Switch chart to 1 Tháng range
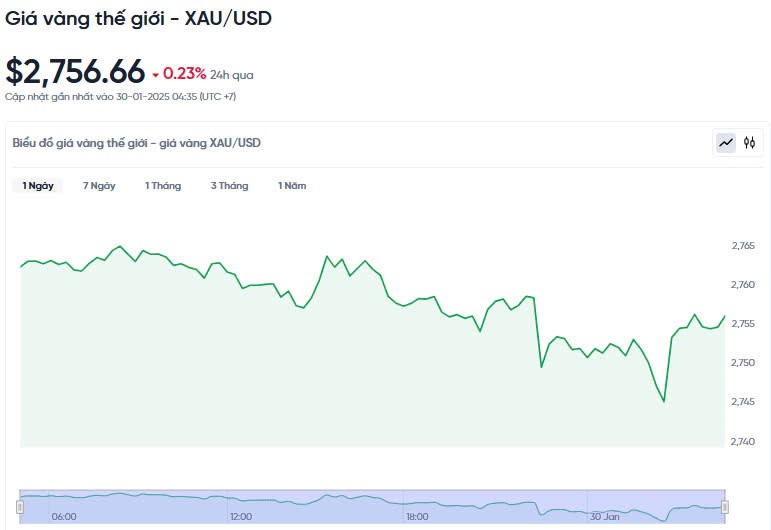Screen dimensions: 771x530 pos(163,186)
